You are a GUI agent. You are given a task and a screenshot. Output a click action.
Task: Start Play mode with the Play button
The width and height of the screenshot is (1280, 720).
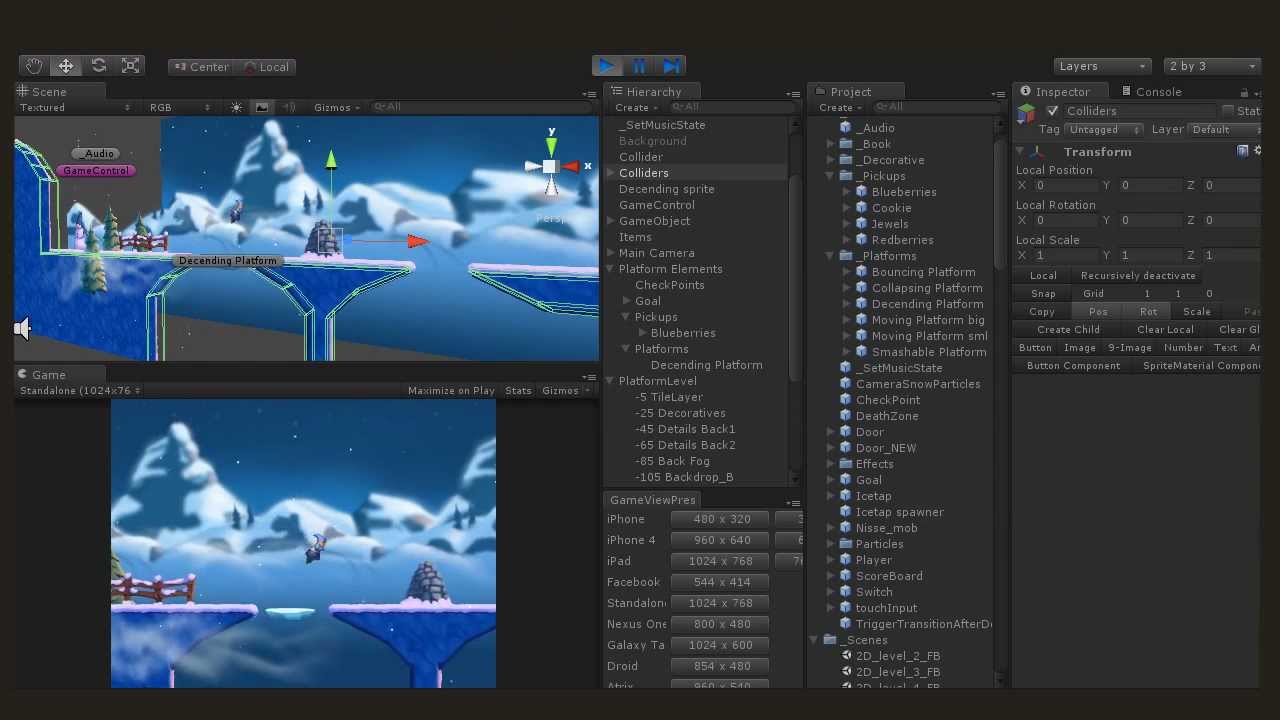point(607,66)
